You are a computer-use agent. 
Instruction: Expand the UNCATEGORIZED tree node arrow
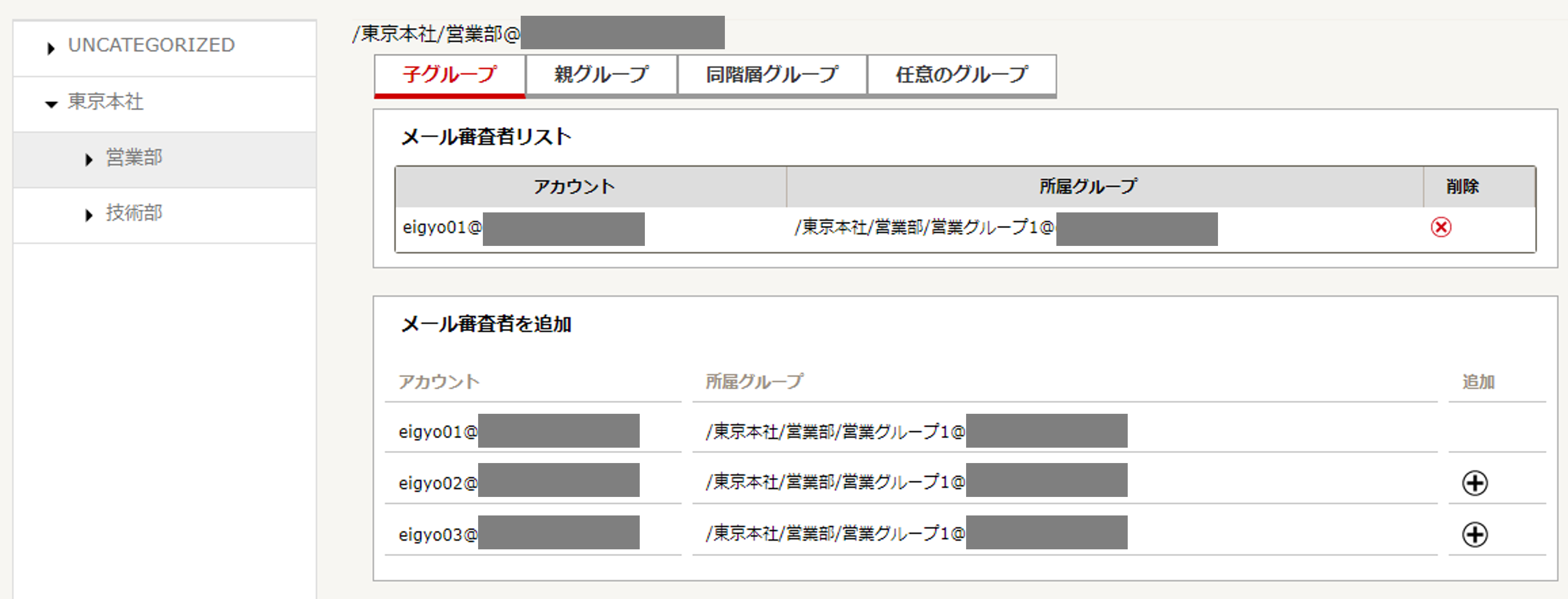pyautogui.click(x=51, y=48)
